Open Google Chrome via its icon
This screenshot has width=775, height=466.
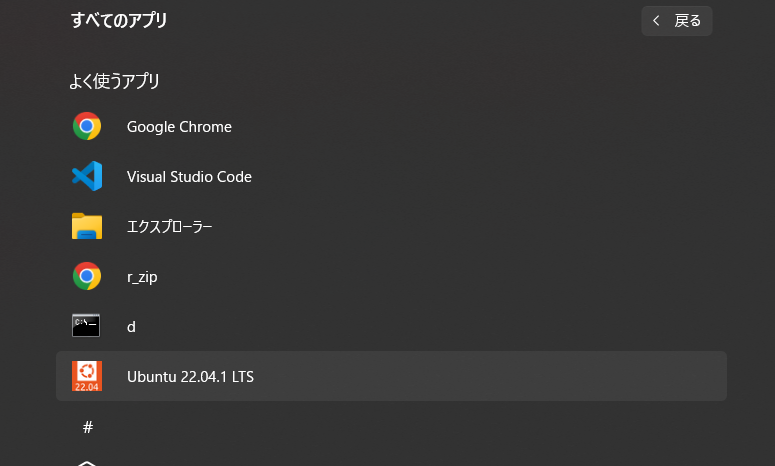pyautogui.click(x=87, y=127)
